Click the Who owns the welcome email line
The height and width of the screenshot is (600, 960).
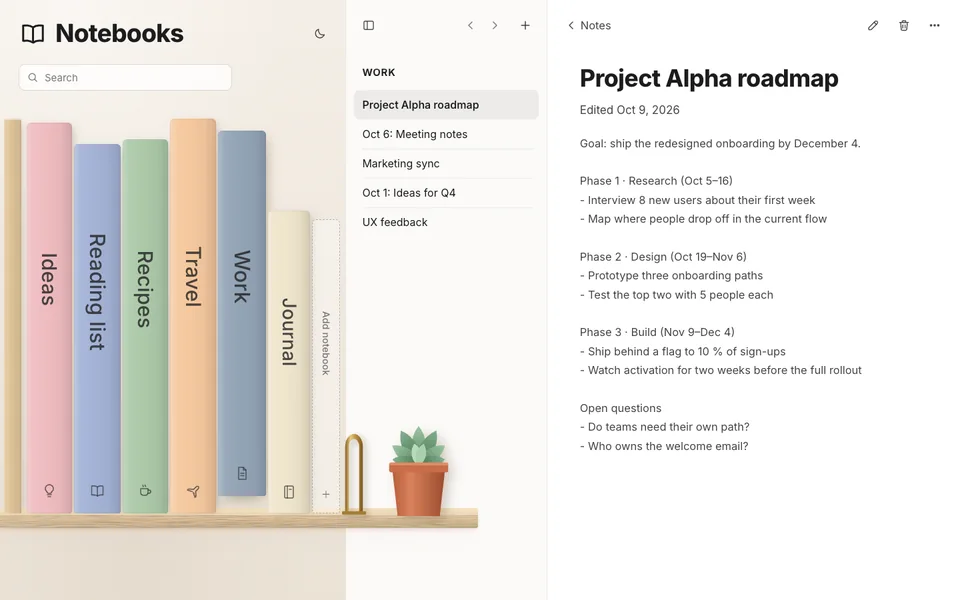(664, 446)
